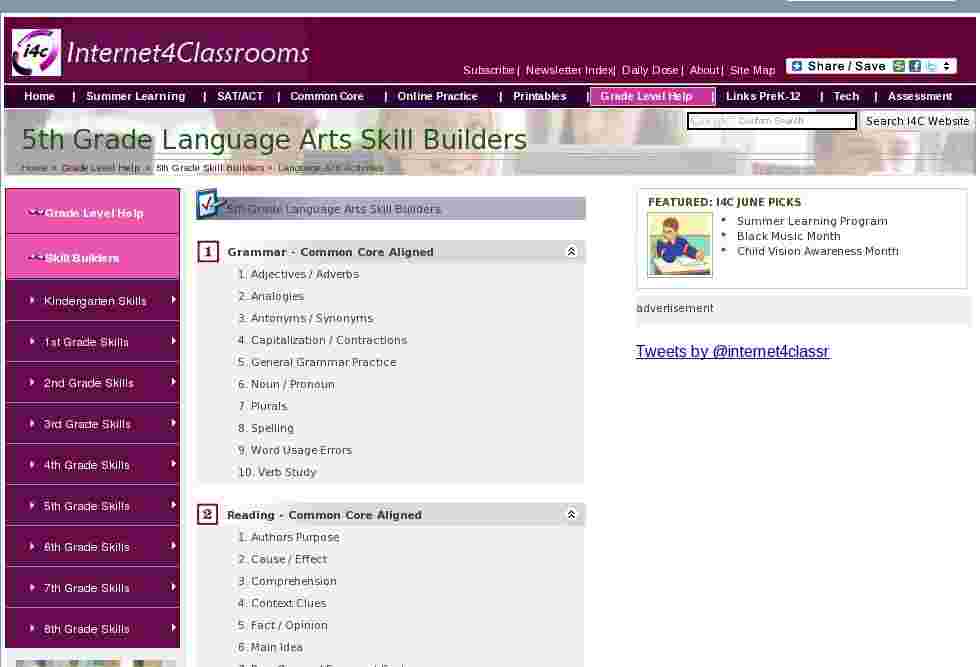The width and height of the screenshot is (980, 667).
Task: Open the Home menu item
Action: tap(39, 96)
